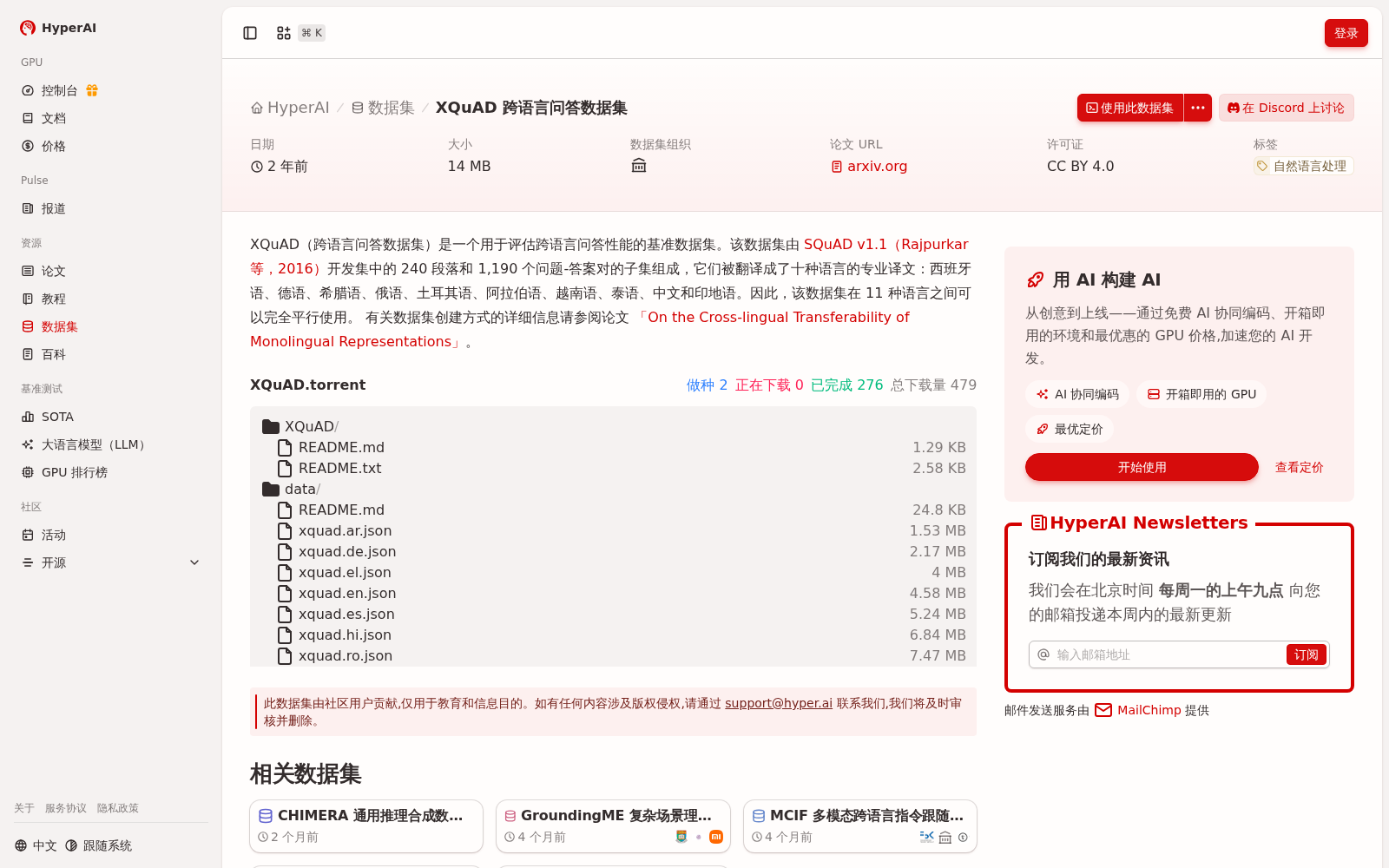
Task: Open the three-dots more options menu
Action: point(1198,108)
